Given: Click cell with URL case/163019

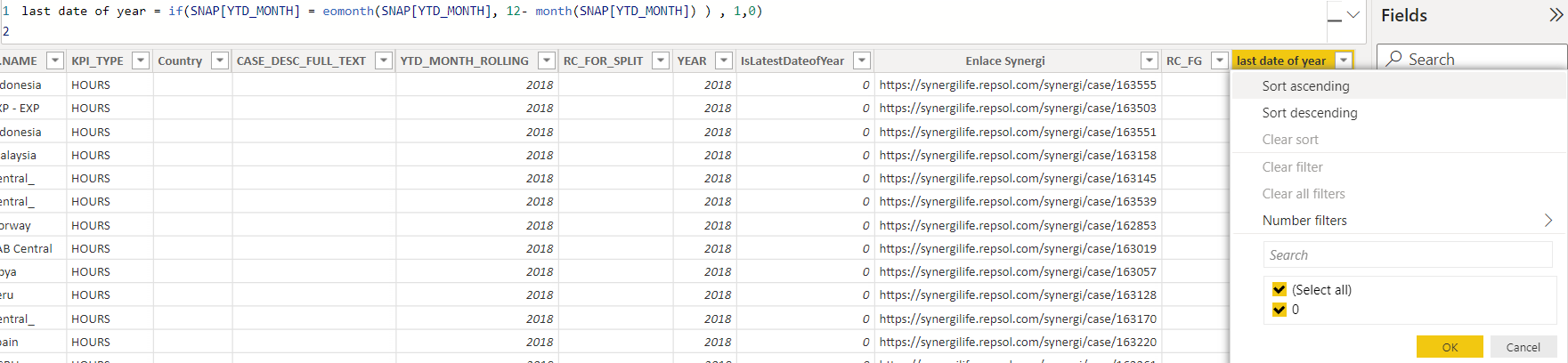Looking at the screenshot, I should (x=1018, y=248).
